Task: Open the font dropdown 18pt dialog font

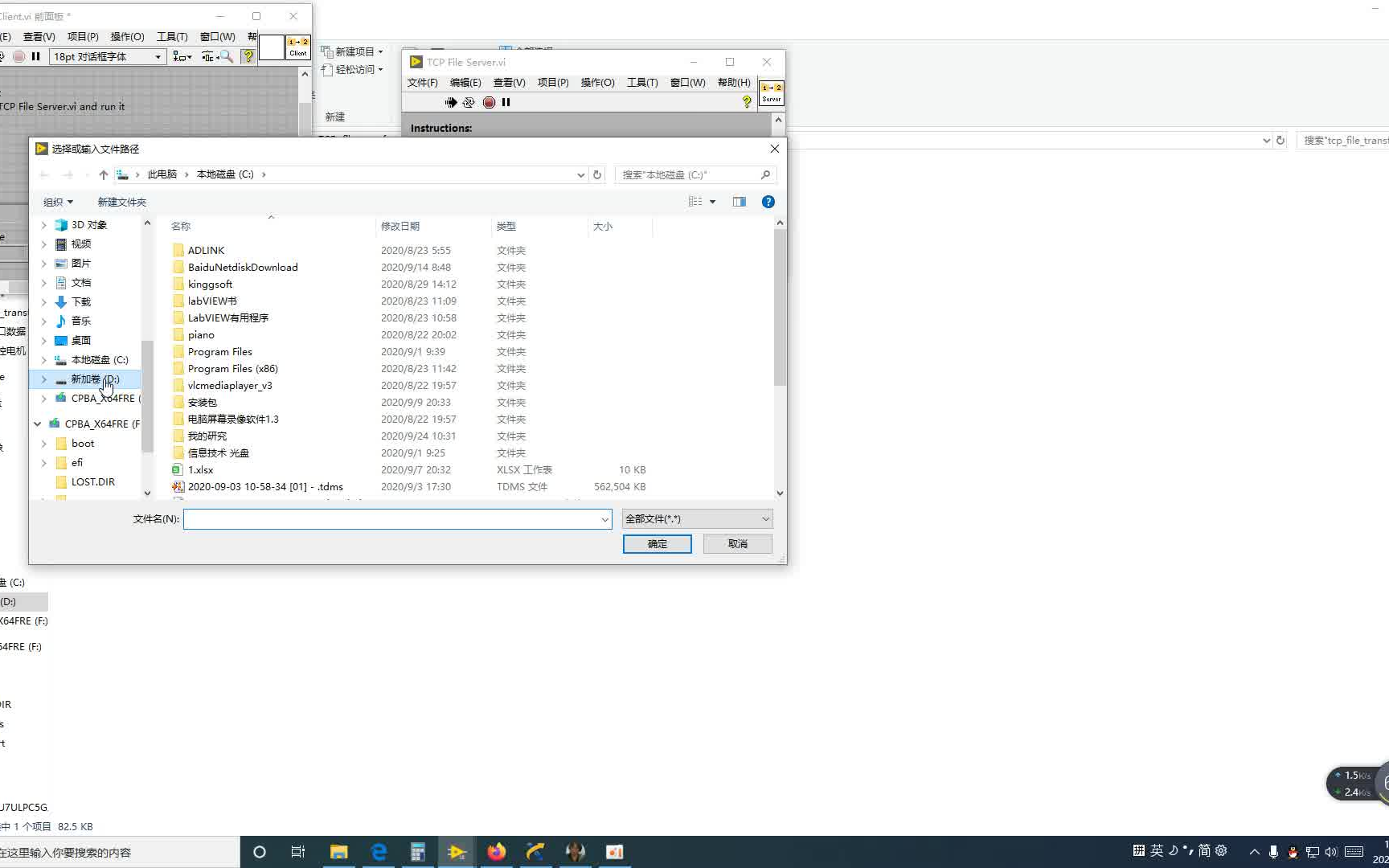Action: point(108,56)
